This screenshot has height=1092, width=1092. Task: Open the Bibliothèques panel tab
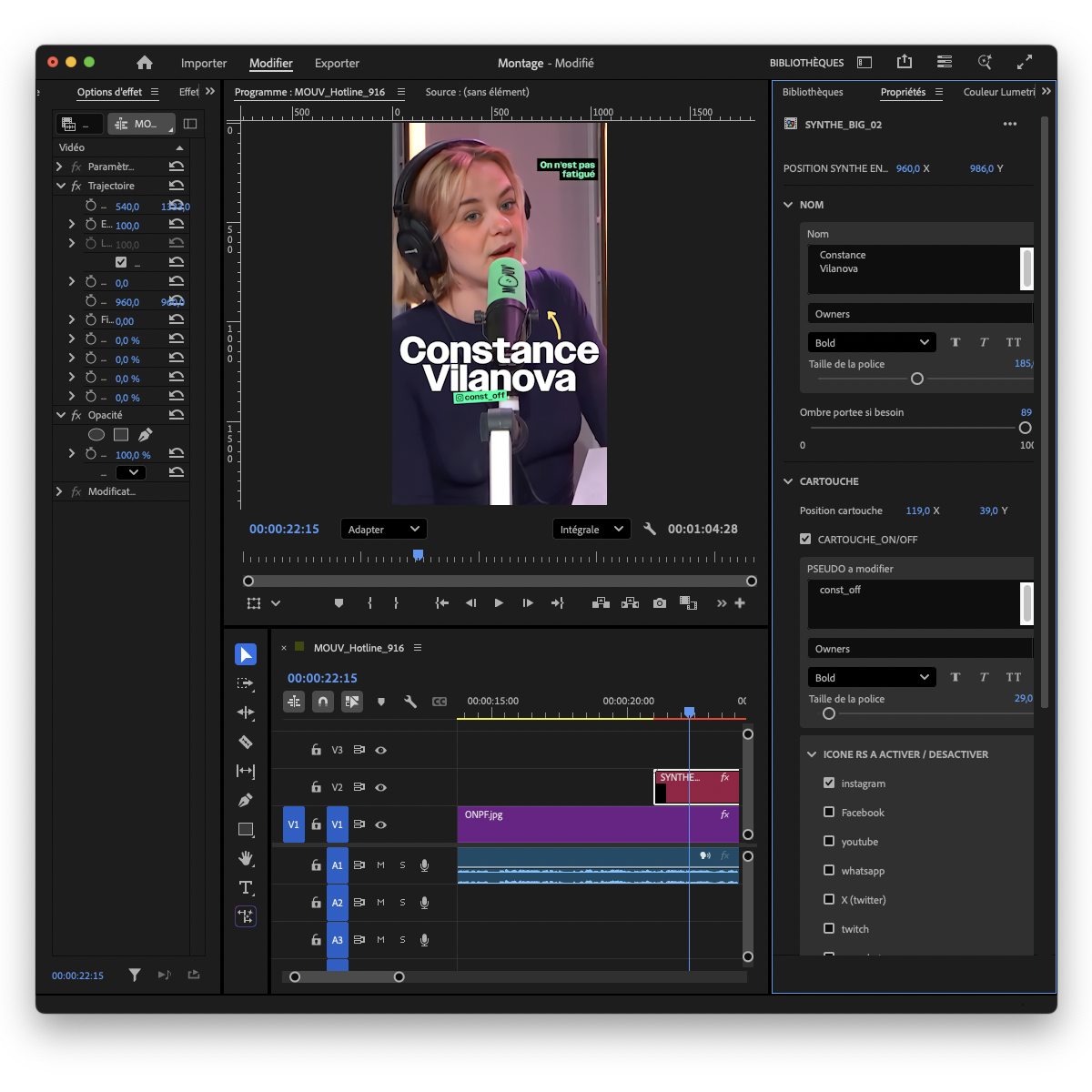click(813, 92)
